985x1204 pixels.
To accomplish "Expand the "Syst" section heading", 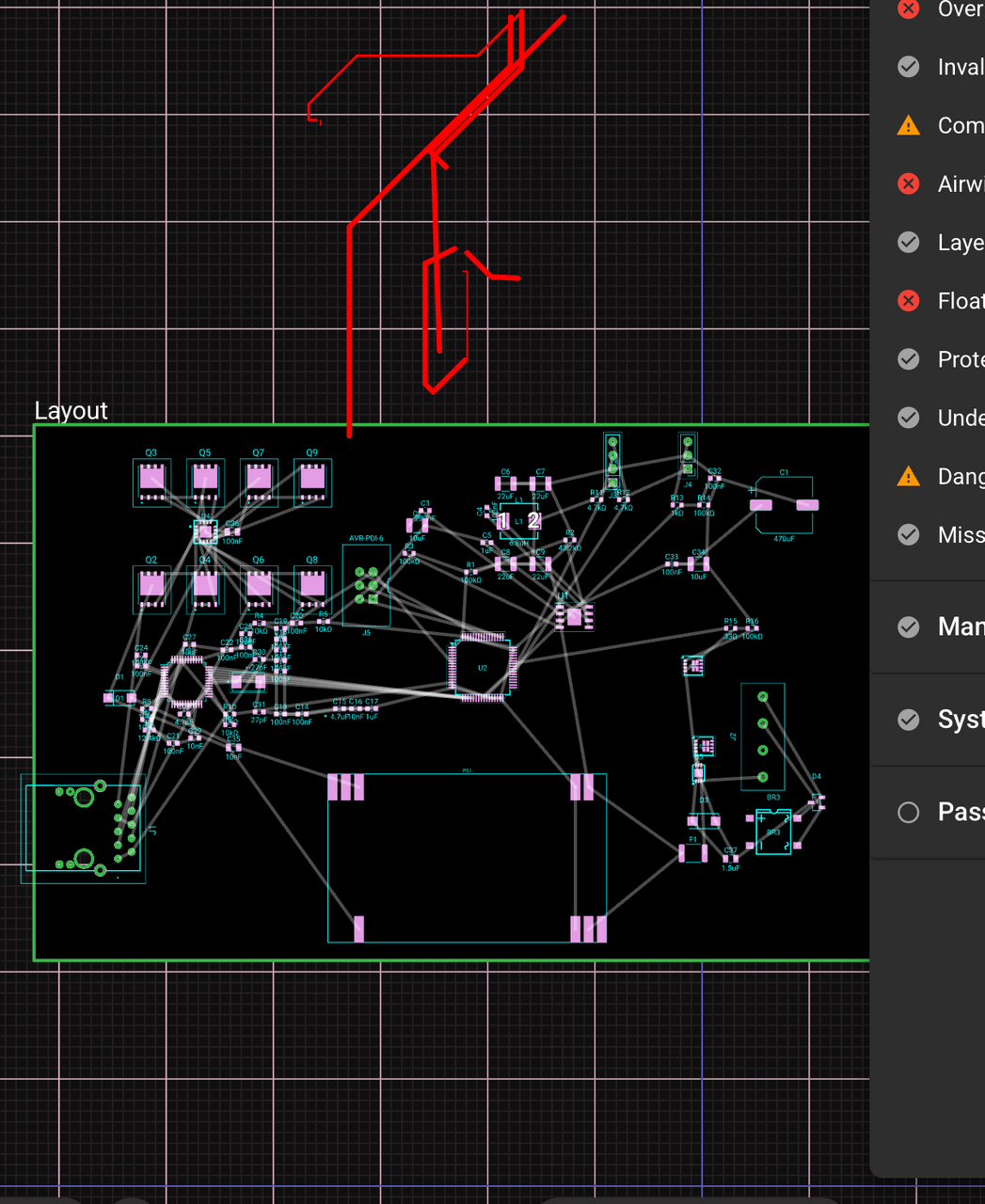I will point(929,720).
